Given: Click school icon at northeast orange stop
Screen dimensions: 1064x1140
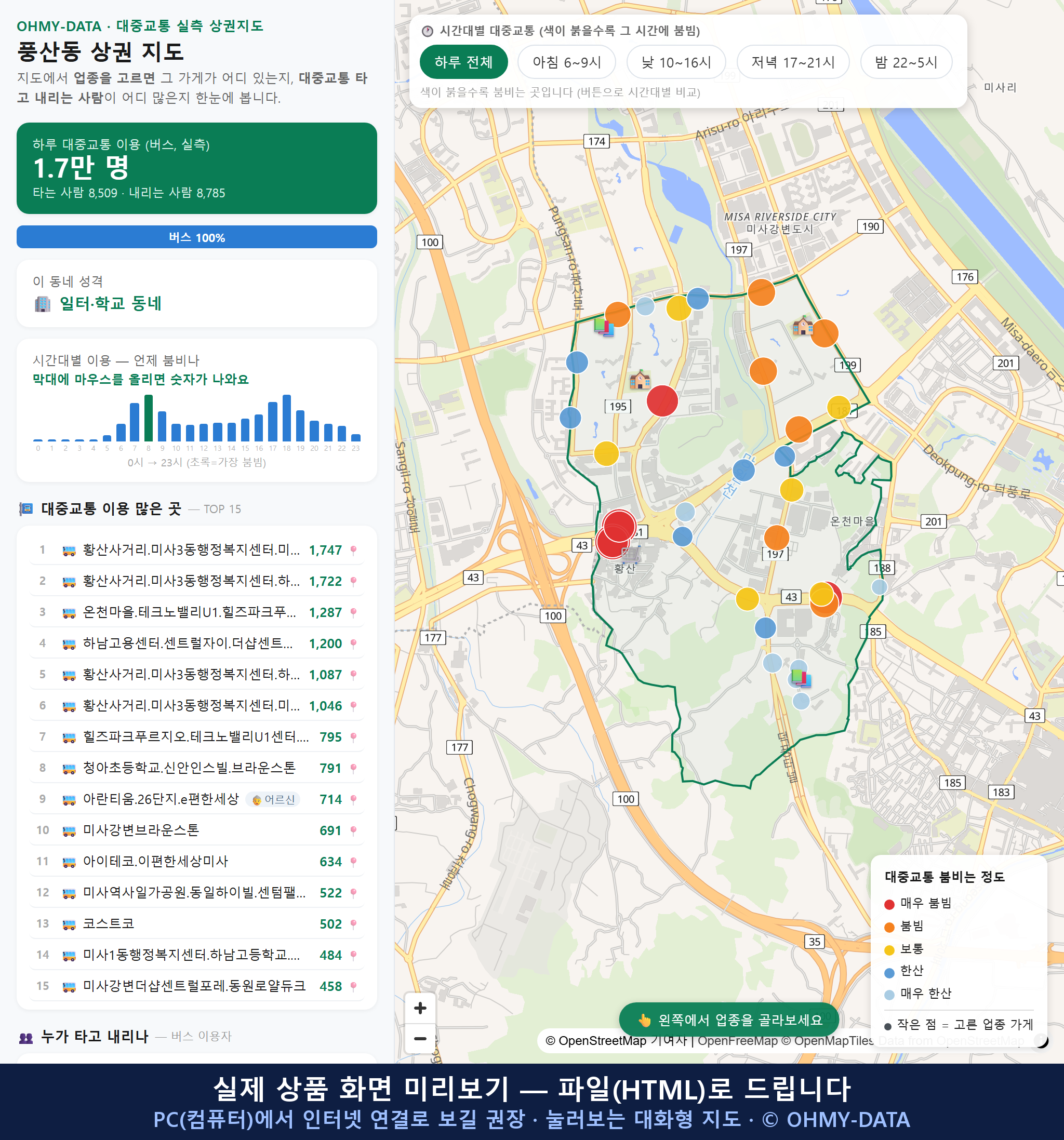Looking at the screenshot, I should pos(803,325).
